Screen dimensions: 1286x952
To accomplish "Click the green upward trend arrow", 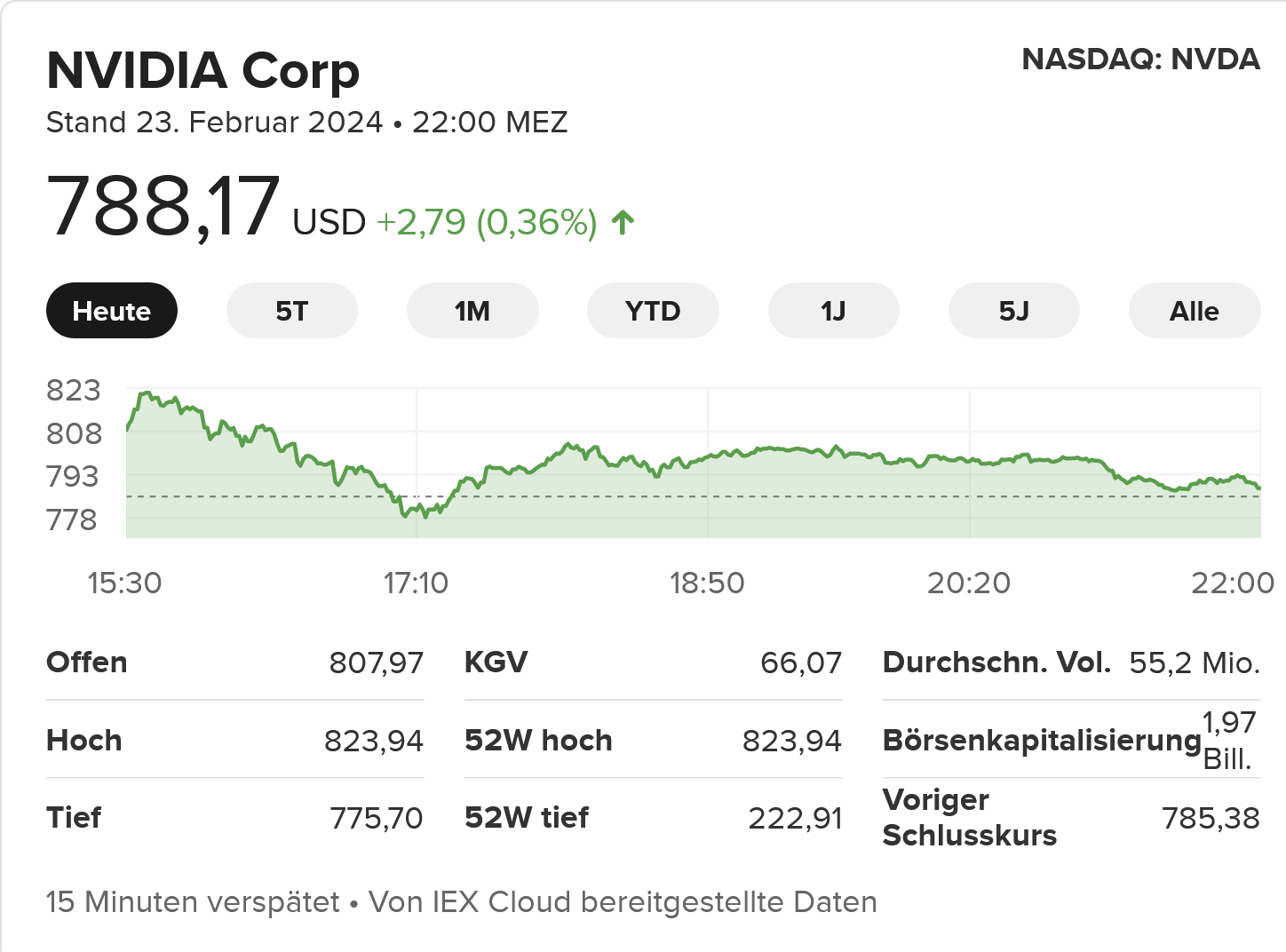I will pos(623,222).
